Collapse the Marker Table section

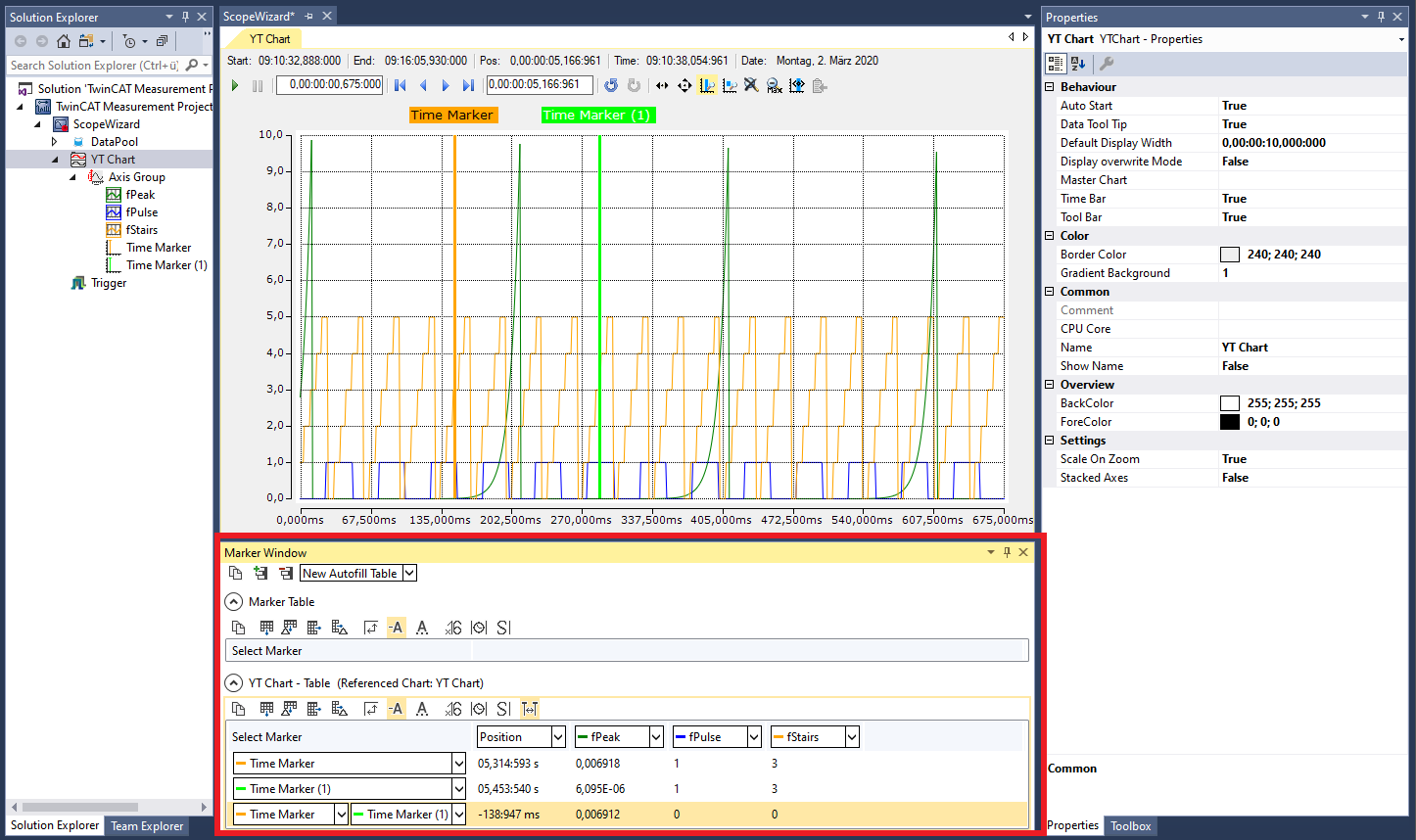coord(234,602)
